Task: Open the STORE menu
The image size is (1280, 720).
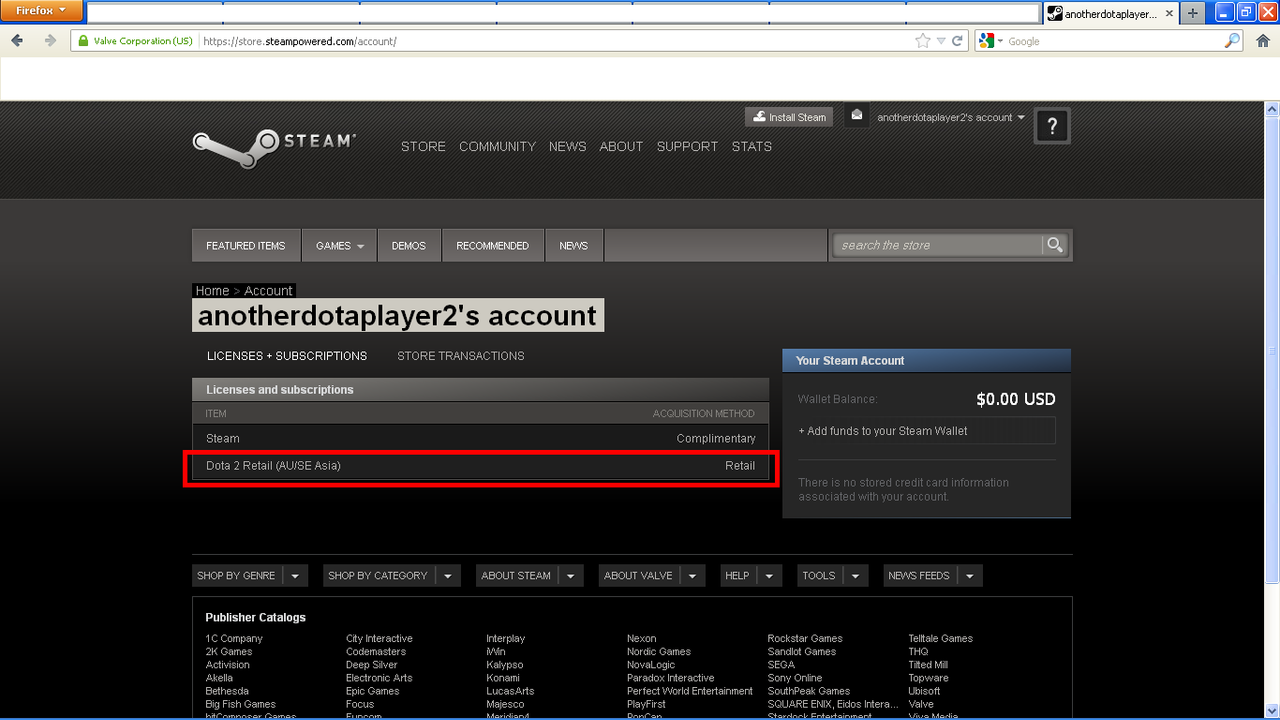Action: click(x=423, y=146)
